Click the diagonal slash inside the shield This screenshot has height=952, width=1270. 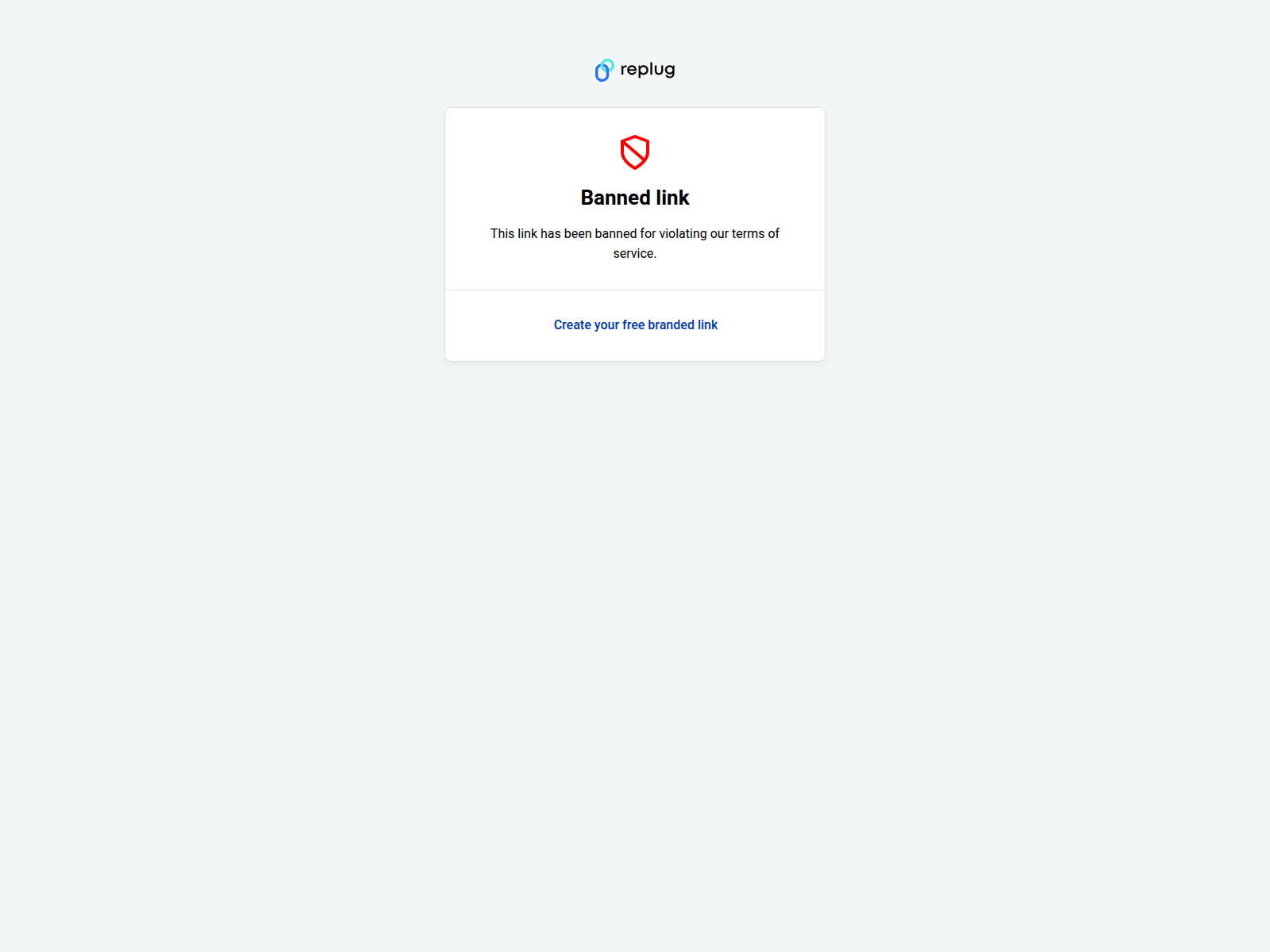click(x=634, y=152)
